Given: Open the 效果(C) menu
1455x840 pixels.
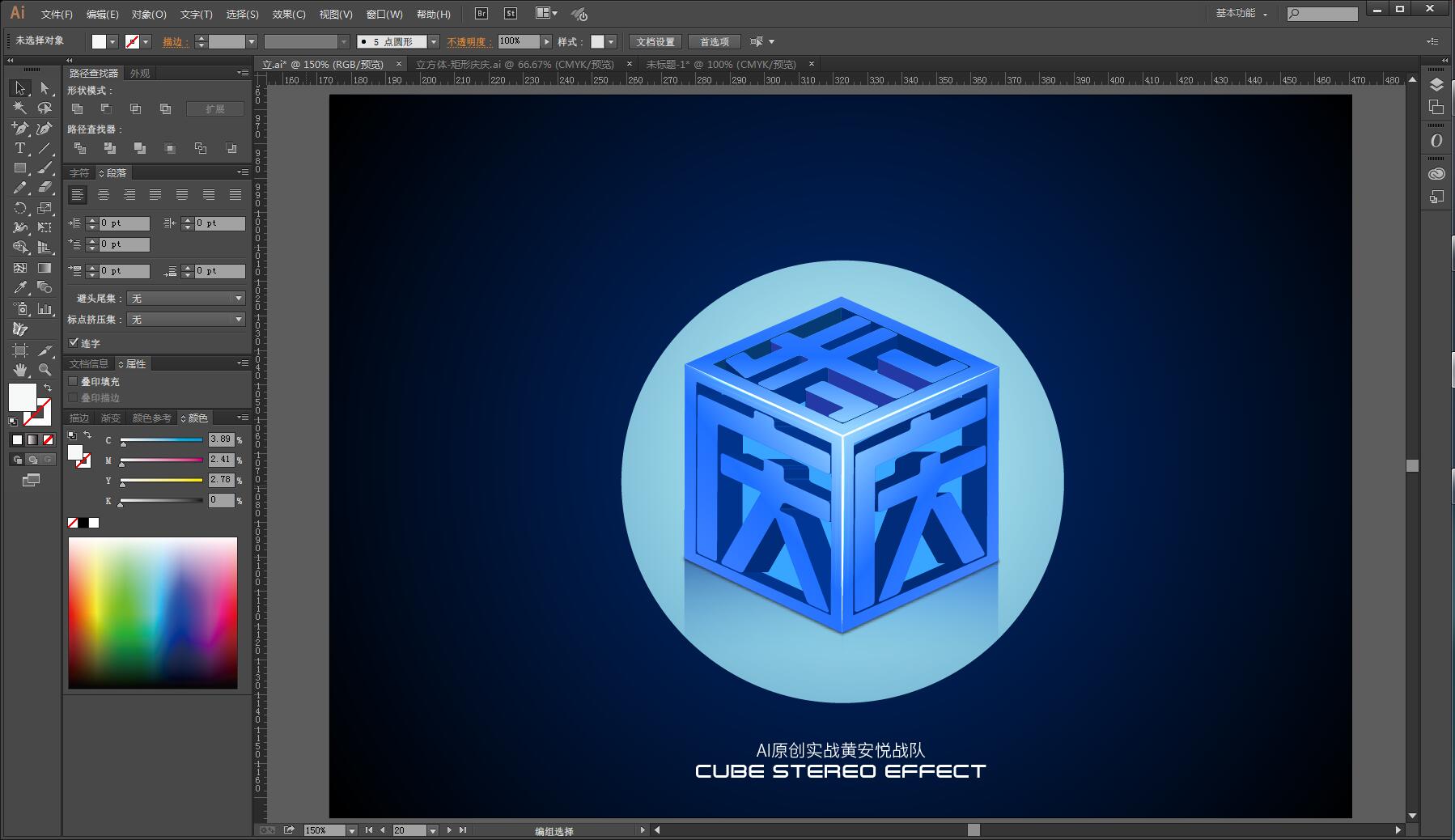Looking at the screenshot, I should [289, 15].
